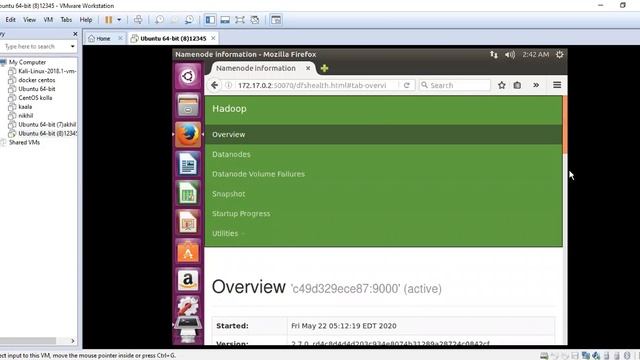
Task: Click the Firefox Search box
Action: coord(455,85)
